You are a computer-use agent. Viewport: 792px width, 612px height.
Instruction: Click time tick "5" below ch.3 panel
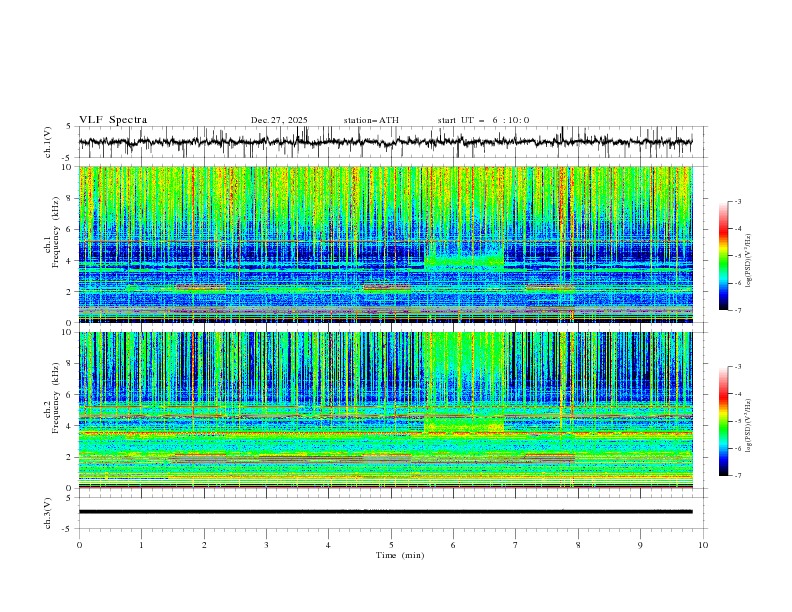[391, 545]
